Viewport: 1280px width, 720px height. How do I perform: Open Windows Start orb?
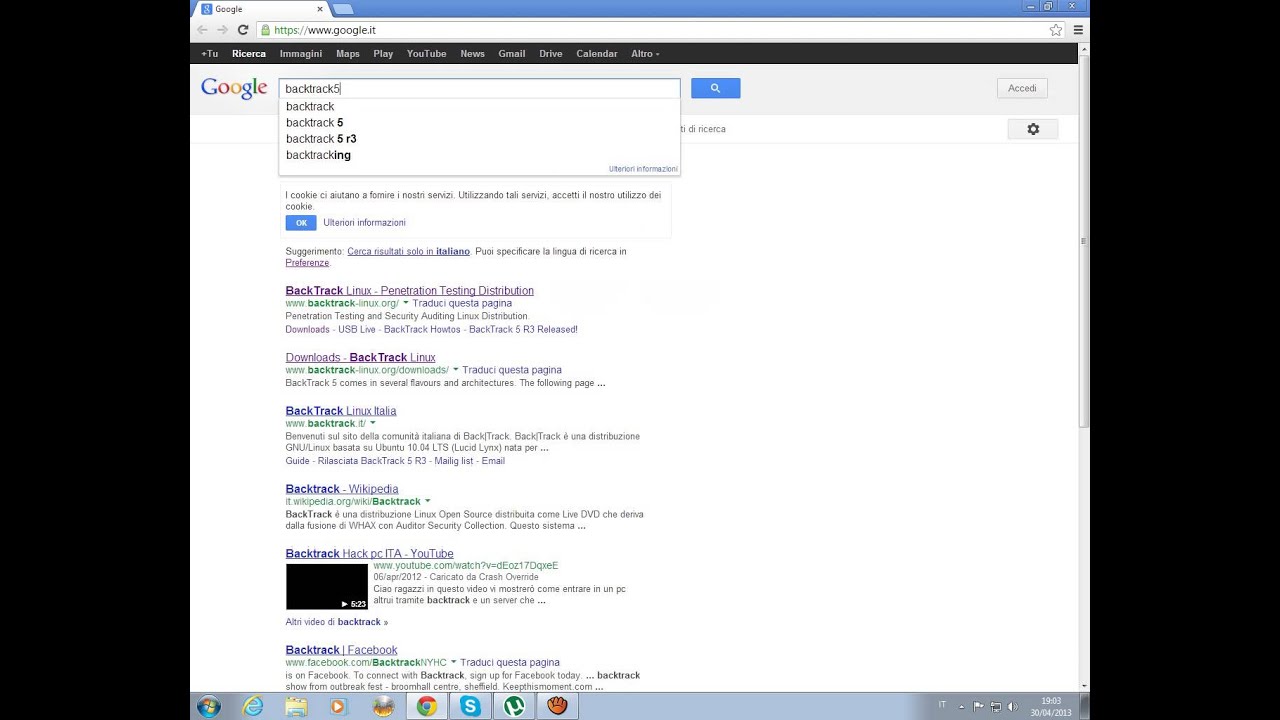point(209,706)
